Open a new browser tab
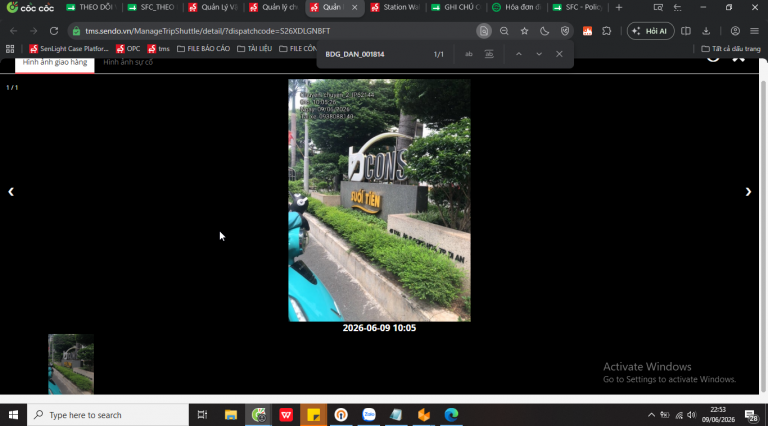 pos(619,7)
